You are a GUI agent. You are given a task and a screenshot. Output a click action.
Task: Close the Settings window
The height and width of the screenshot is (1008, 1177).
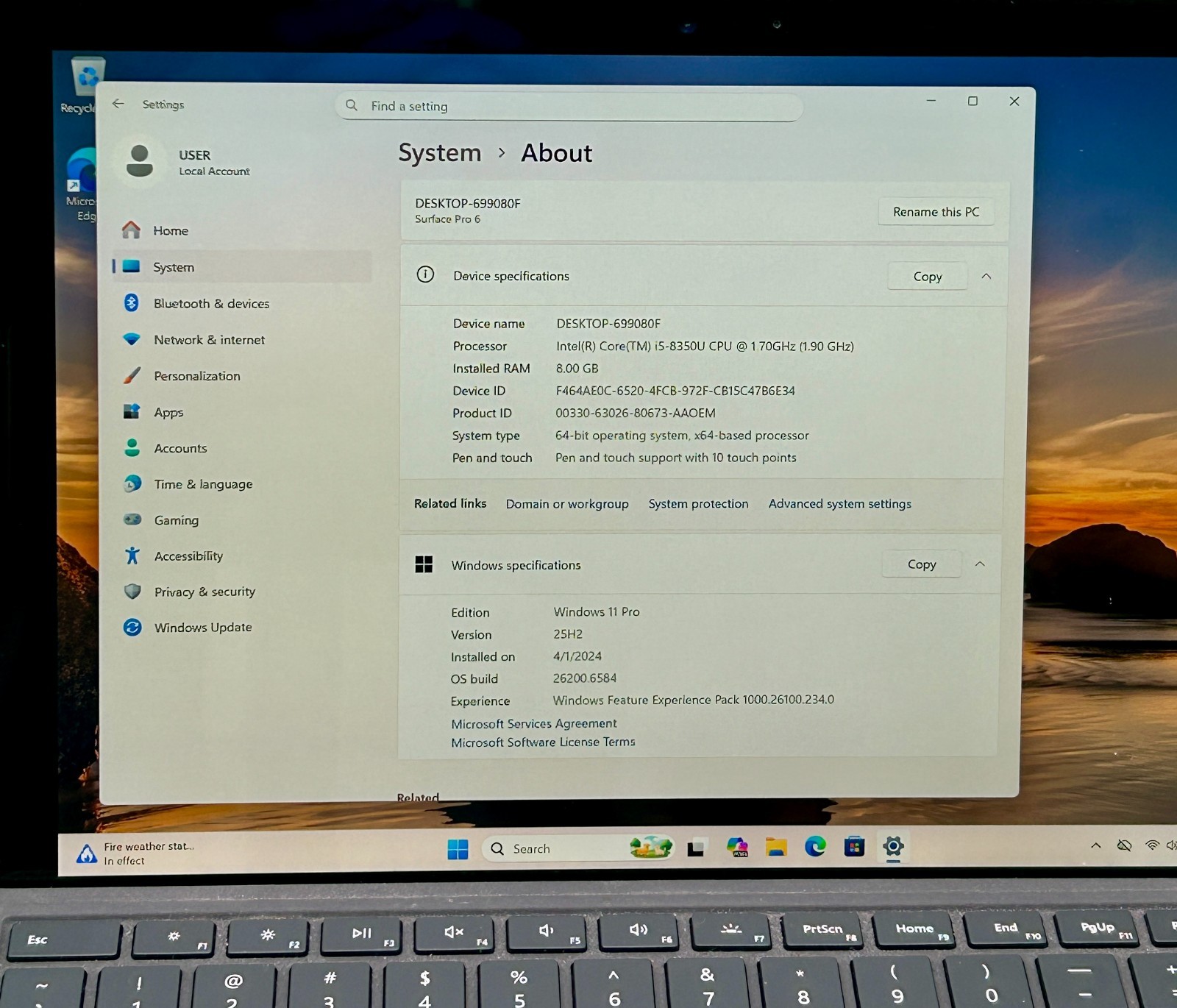(x=1014, y=102)
